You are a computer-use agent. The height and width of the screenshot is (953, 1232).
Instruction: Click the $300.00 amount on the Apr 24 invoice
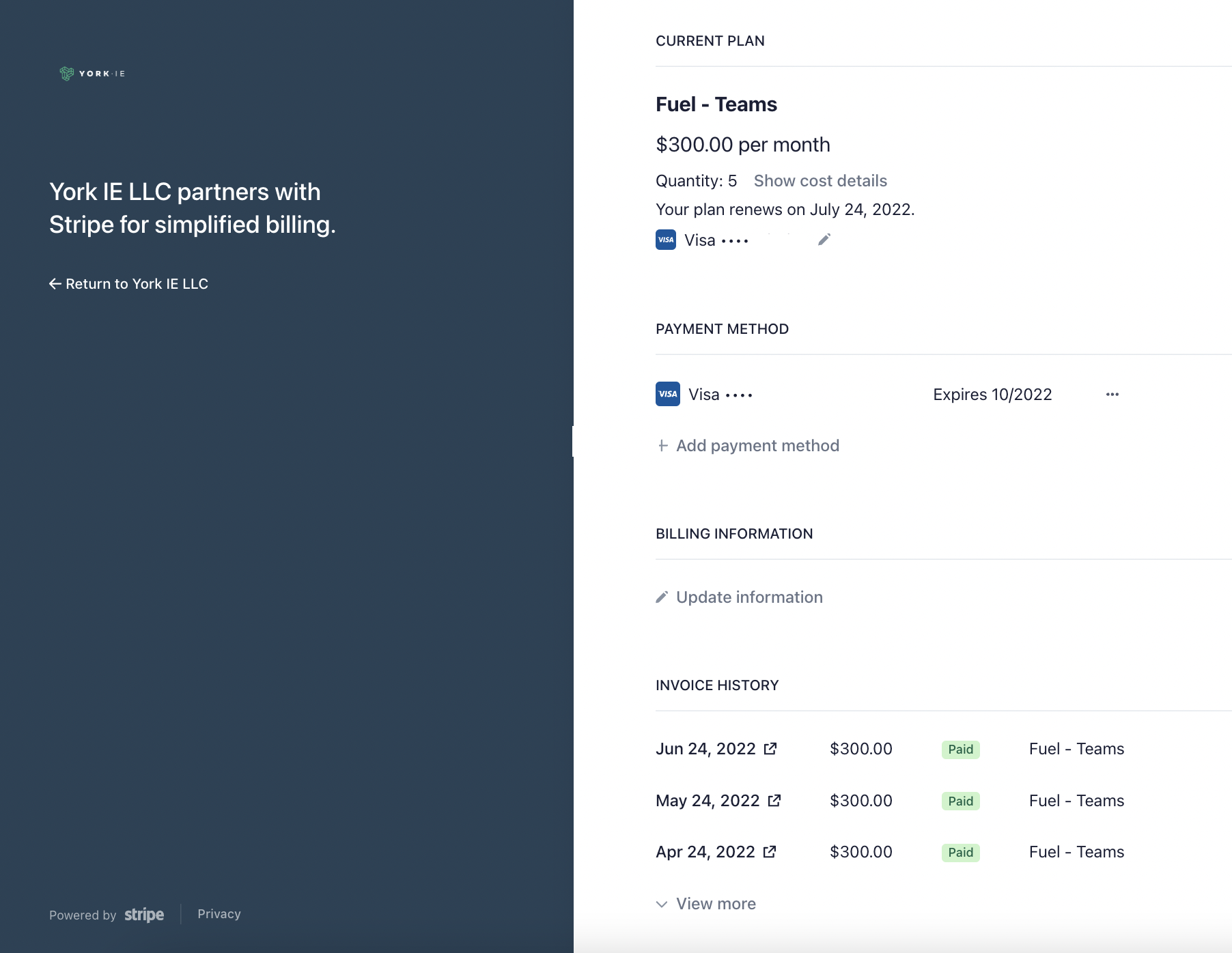point(861,852)
